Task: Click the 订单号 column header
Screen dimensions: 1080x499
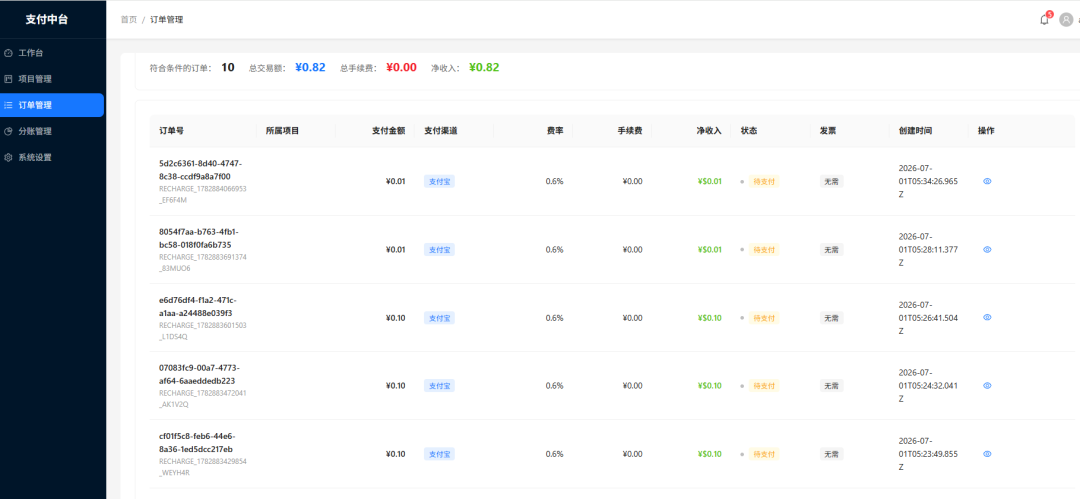Action: click(172, 130)
